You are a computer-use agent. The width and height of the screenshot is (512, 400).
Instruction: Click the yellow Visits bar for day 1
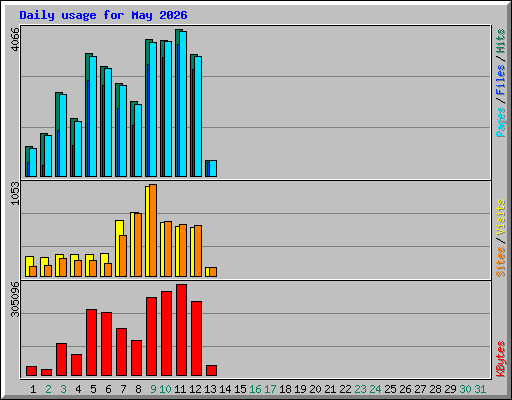[x=28, y=266]
